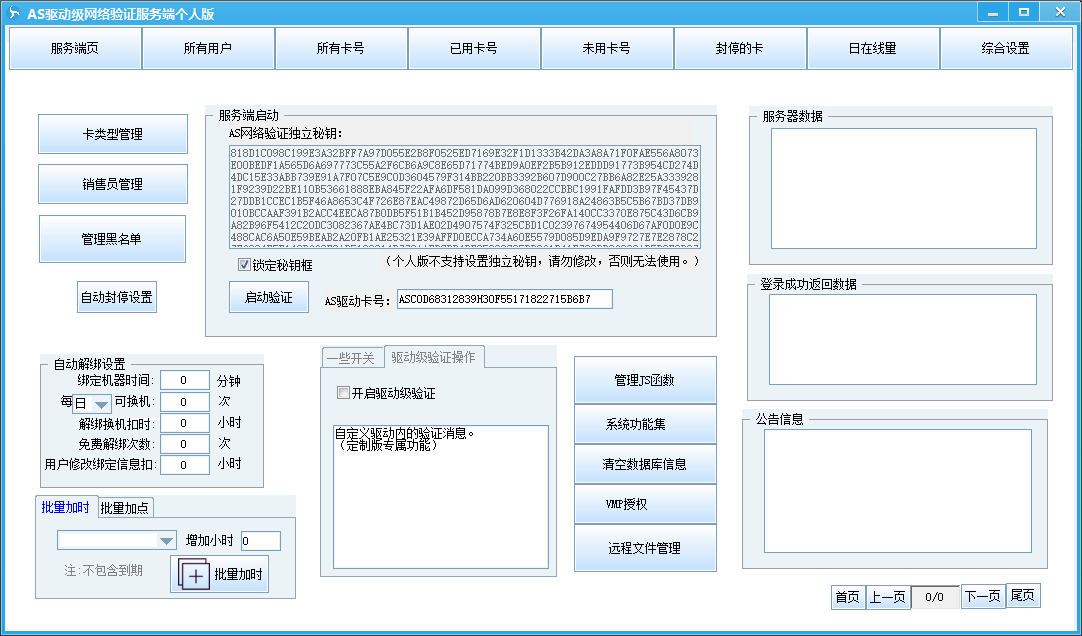Switch to the 一些开关 tab

click(x=351, y=358)
